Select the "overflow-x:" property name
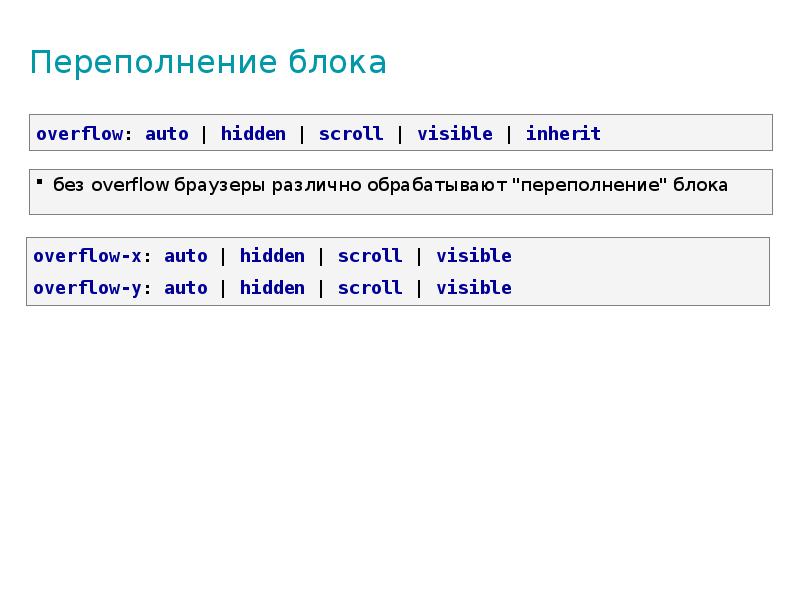The height and width of the screenshot is (599, 800). click(92, 256)
